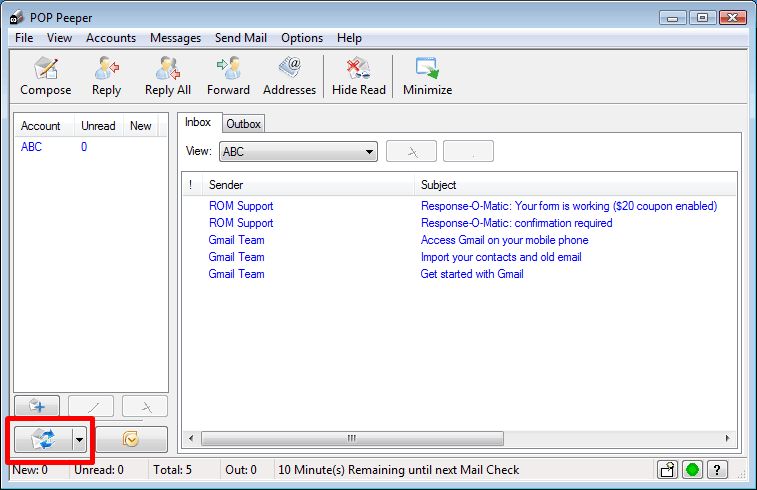
Task: Sort accounts by the Account column header
Action: tap(44, 126)
